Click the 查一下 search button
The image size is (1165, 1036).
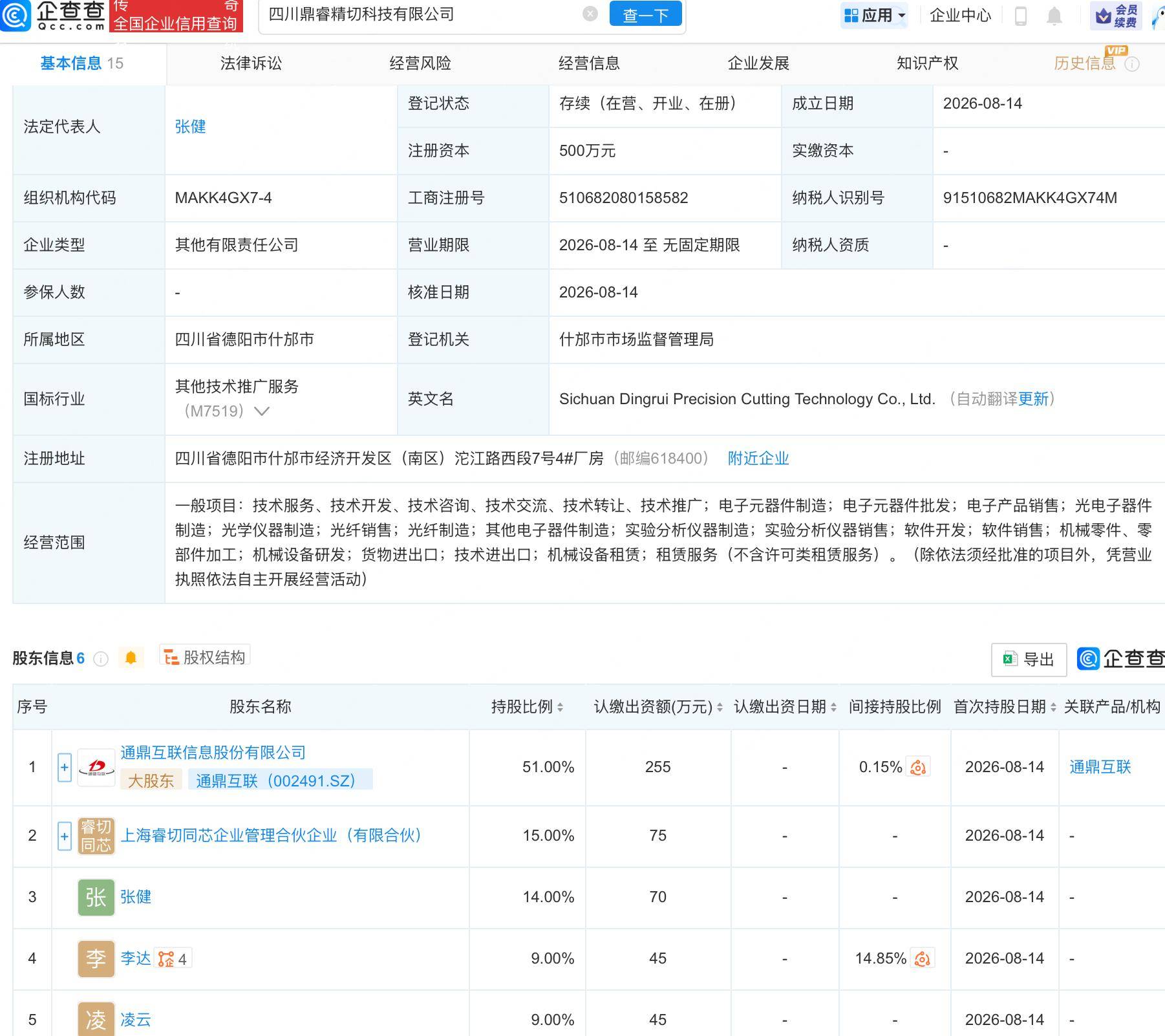click(x=645, y=14)
